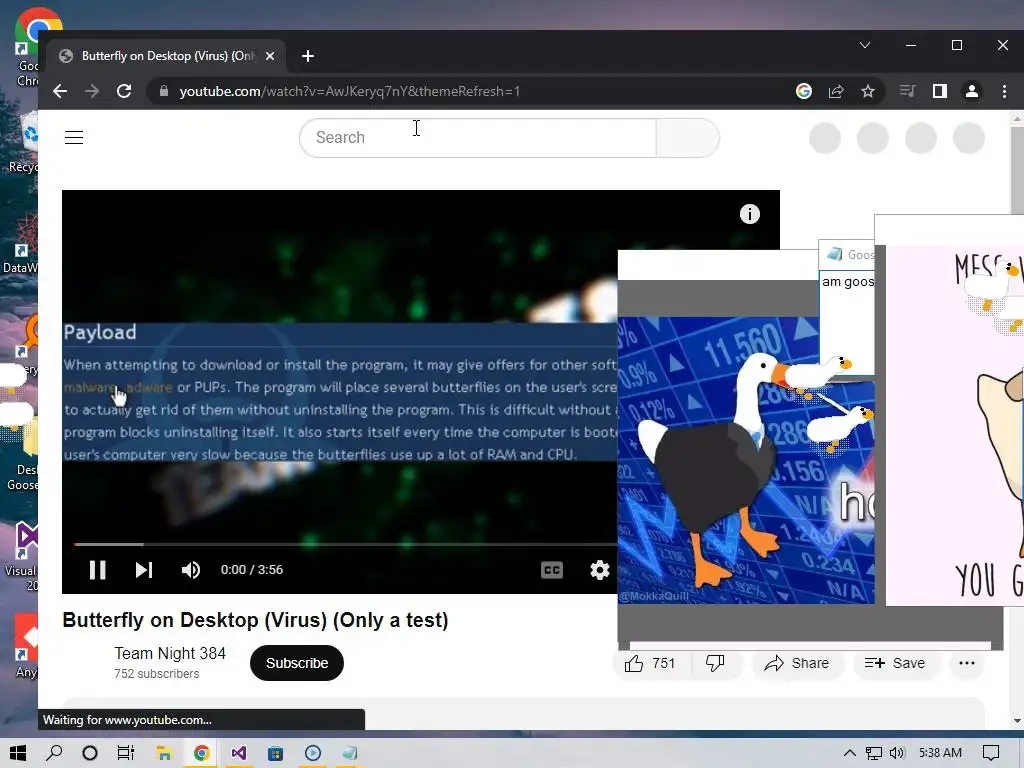1024x768 pixels.
Task: Click the Share button below video
Action: [797, 664]
